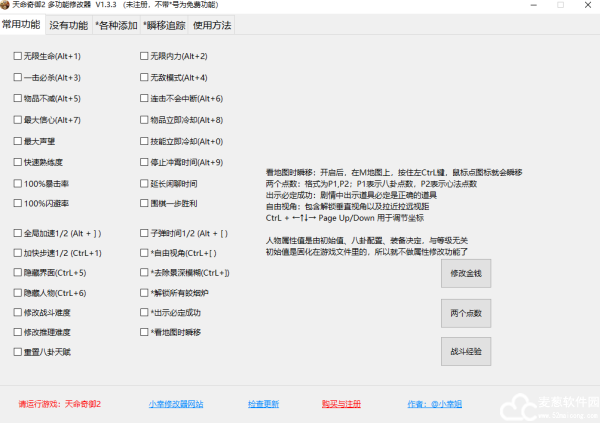The image size is (600, 423).
Task: Turn on 100%暴击率 checkbox
Action: pyautogui.click(x=18, y=183)
